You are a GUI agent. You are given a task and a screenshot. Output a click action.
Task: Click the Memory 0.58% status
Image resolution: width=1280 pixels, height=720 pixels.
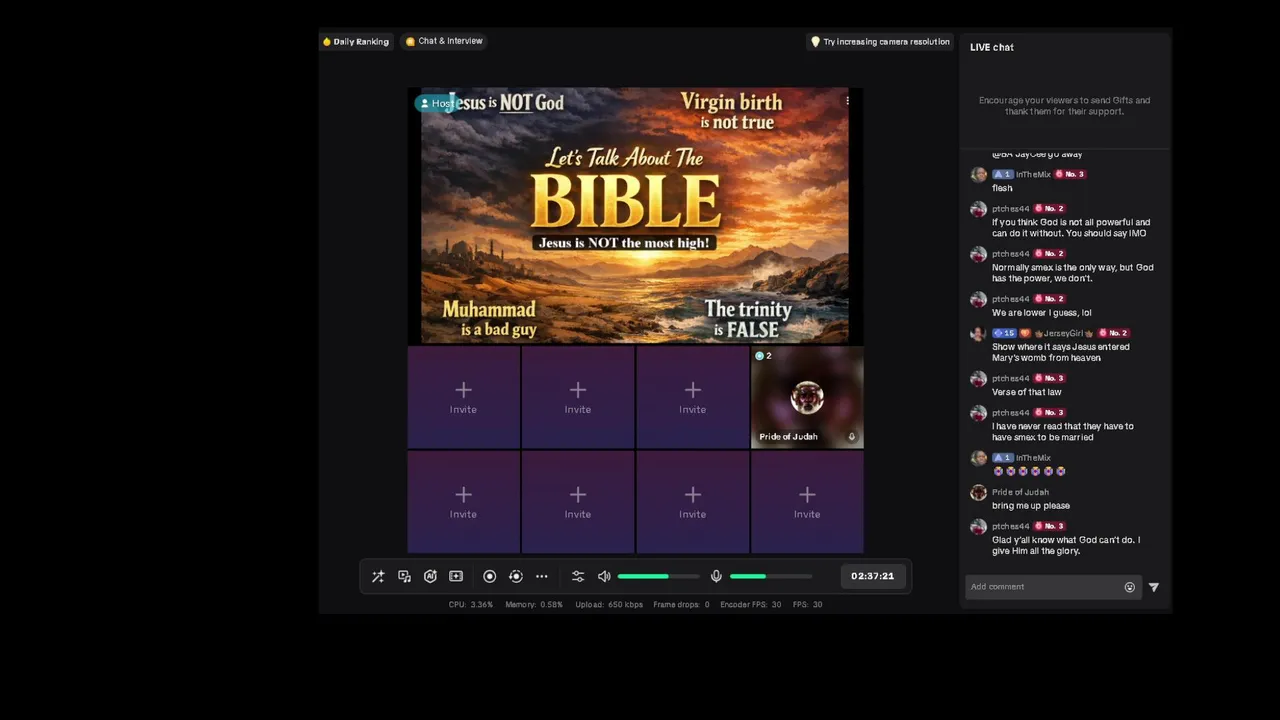click(x=534, y=605)
